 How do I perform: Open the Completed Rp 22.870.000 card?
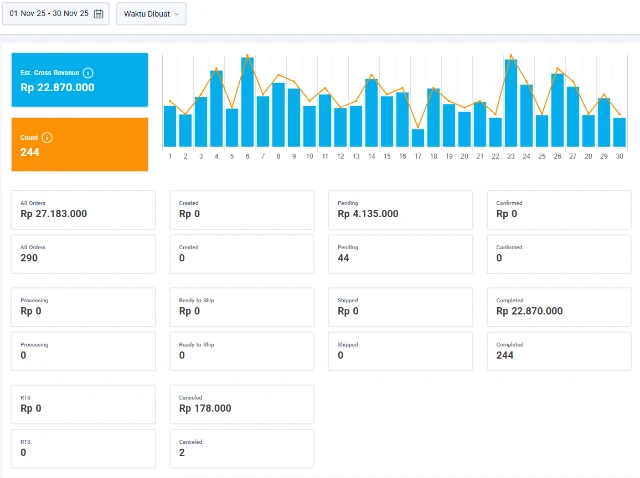pos(558,307)
